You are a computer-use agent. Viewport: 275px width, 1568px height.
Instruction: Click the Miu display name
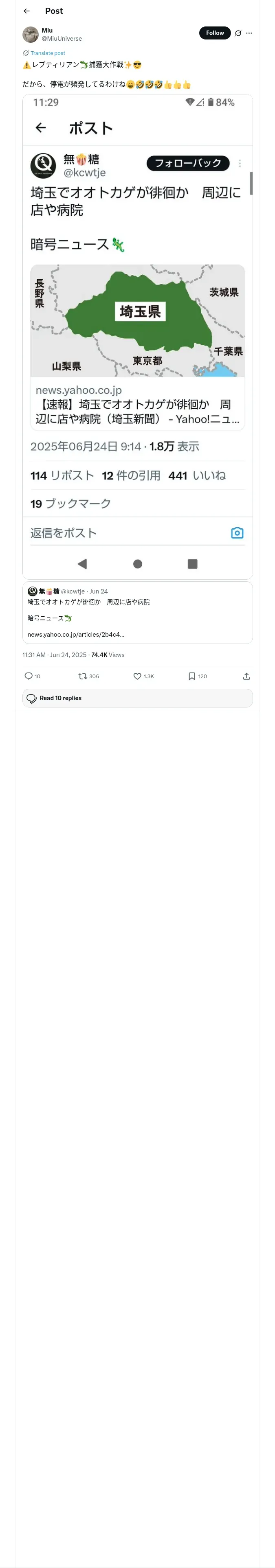(x=47, y=30)
